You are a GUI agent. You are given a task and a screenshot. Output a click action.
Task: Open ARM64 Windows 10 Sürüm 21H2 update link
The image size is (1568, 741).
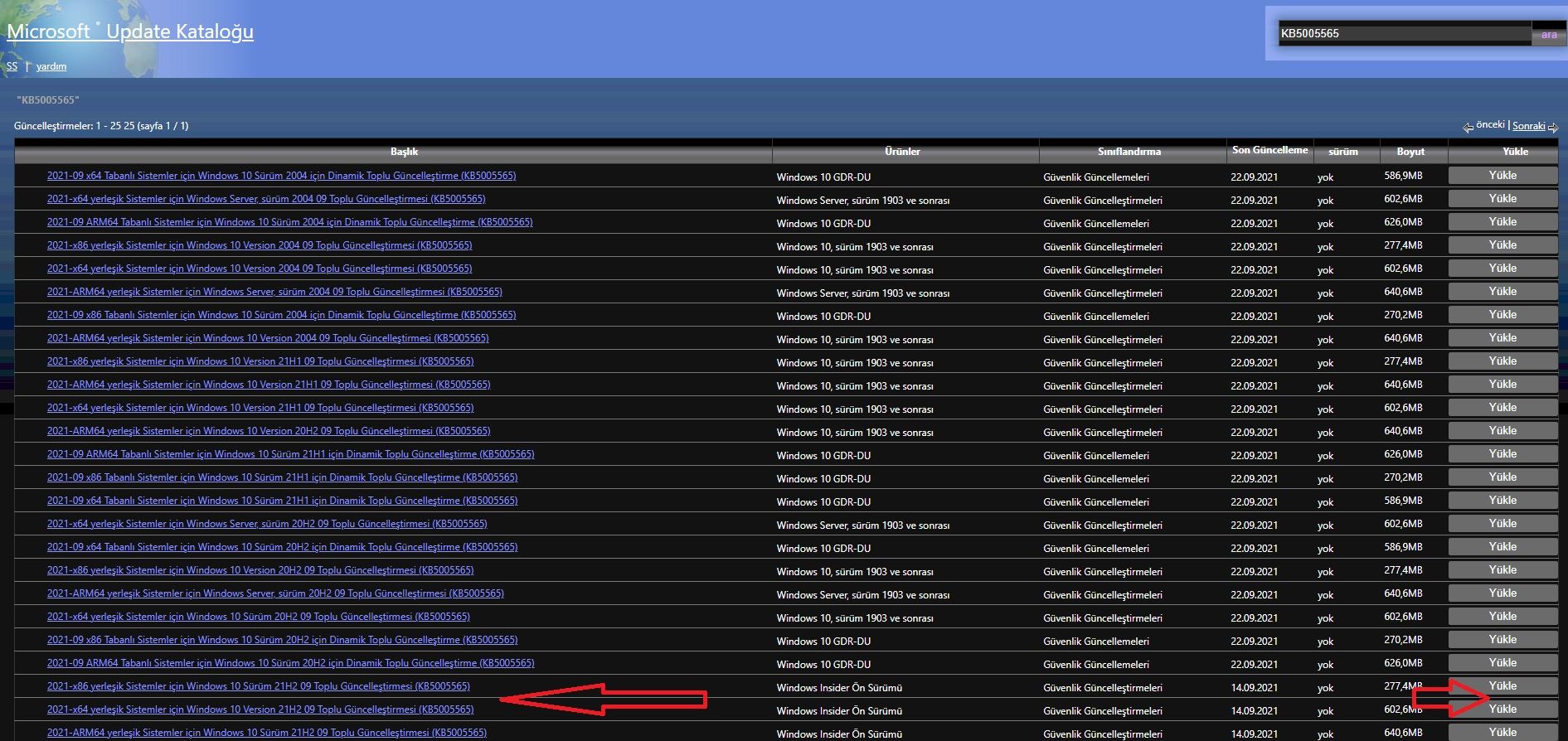[x=267, y=733]
